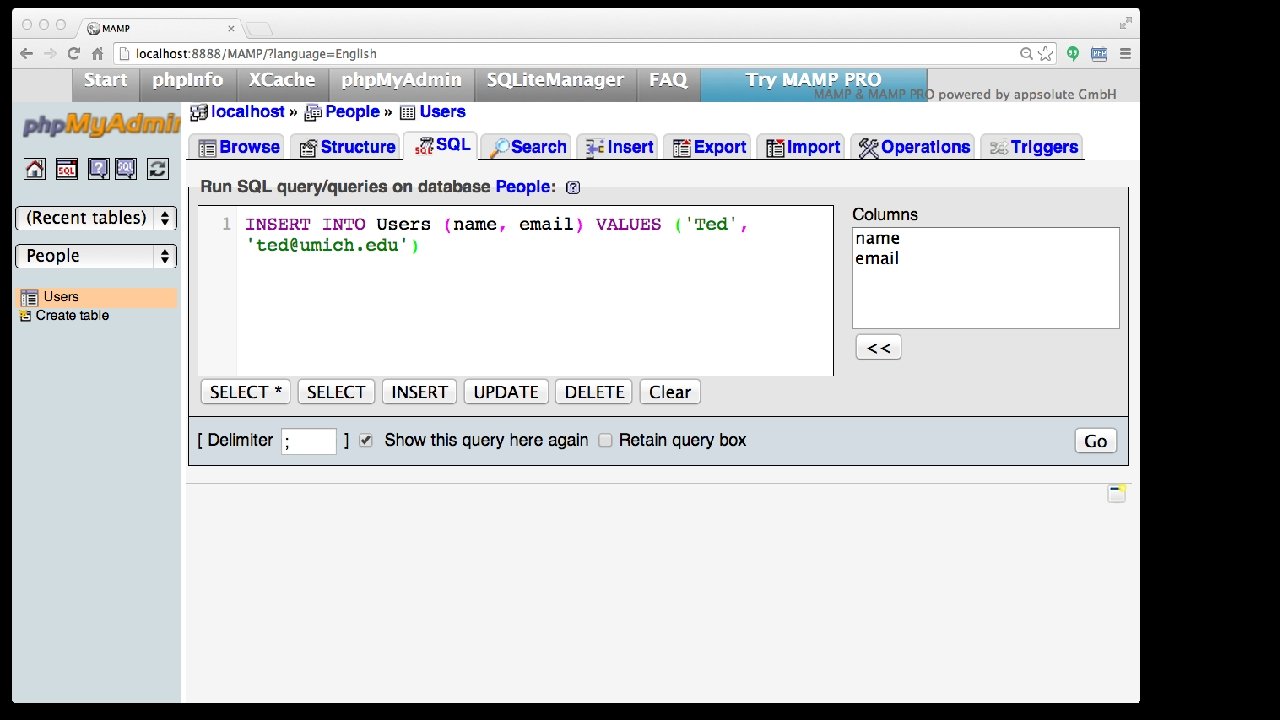Open phpInfo in MAMP navigation bar
This screenshot has height=720, width=1280.
(188, 84)
